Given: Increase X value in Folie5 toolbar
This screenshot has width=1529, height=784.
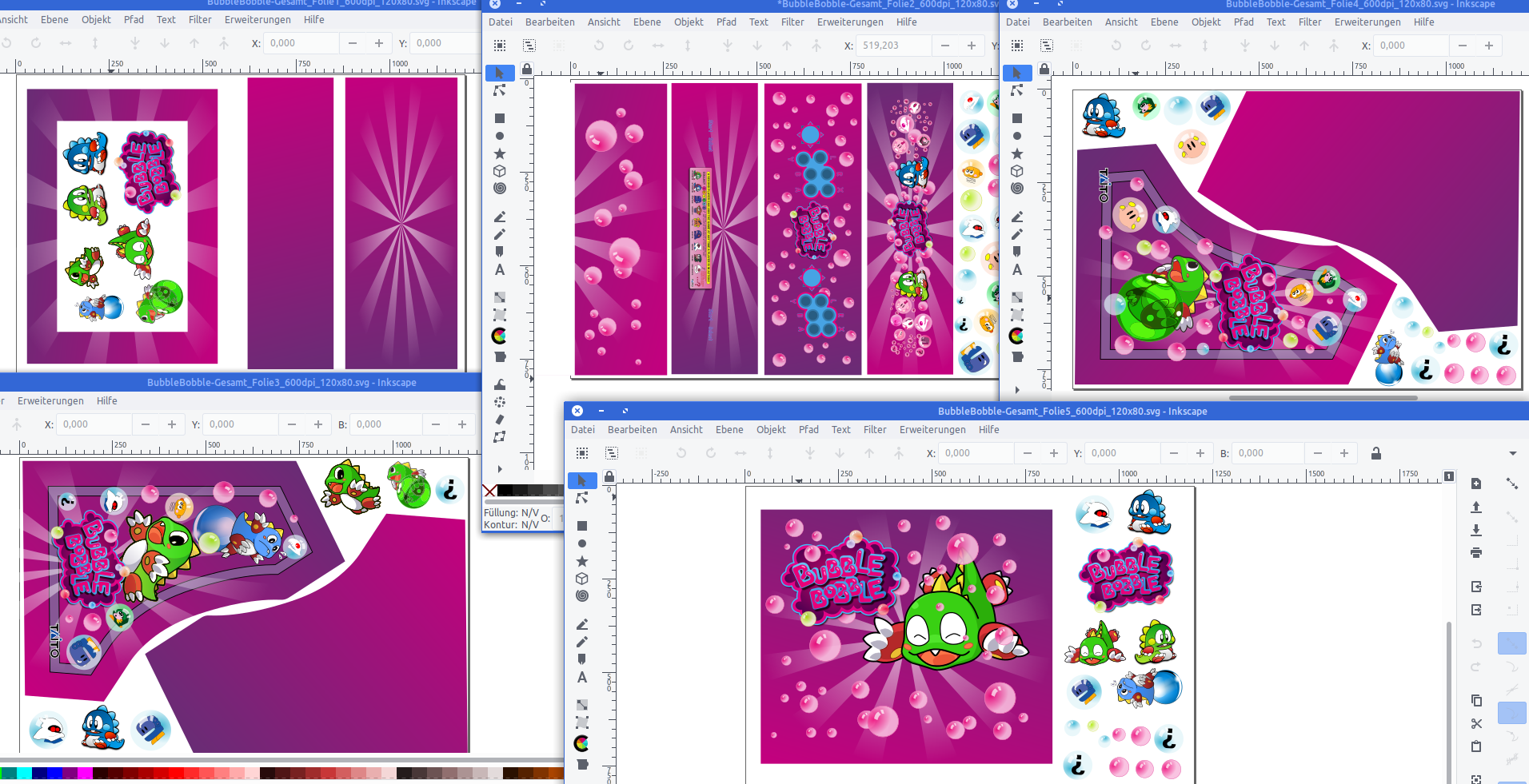Looking at the screenshot, I should click(1054, 453).
